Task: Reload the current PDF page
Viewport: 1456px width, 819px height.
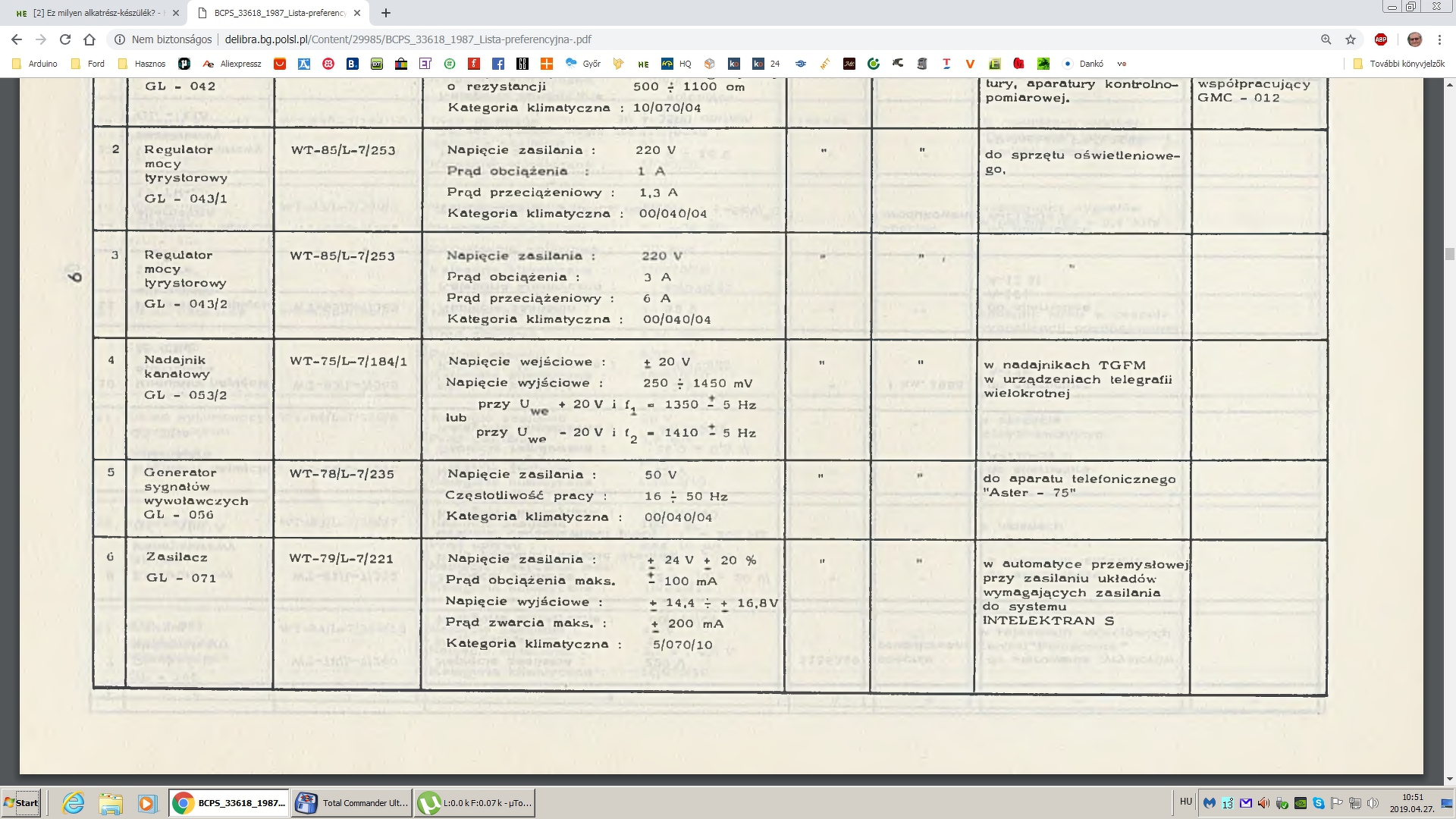Action: click(65, 39)
